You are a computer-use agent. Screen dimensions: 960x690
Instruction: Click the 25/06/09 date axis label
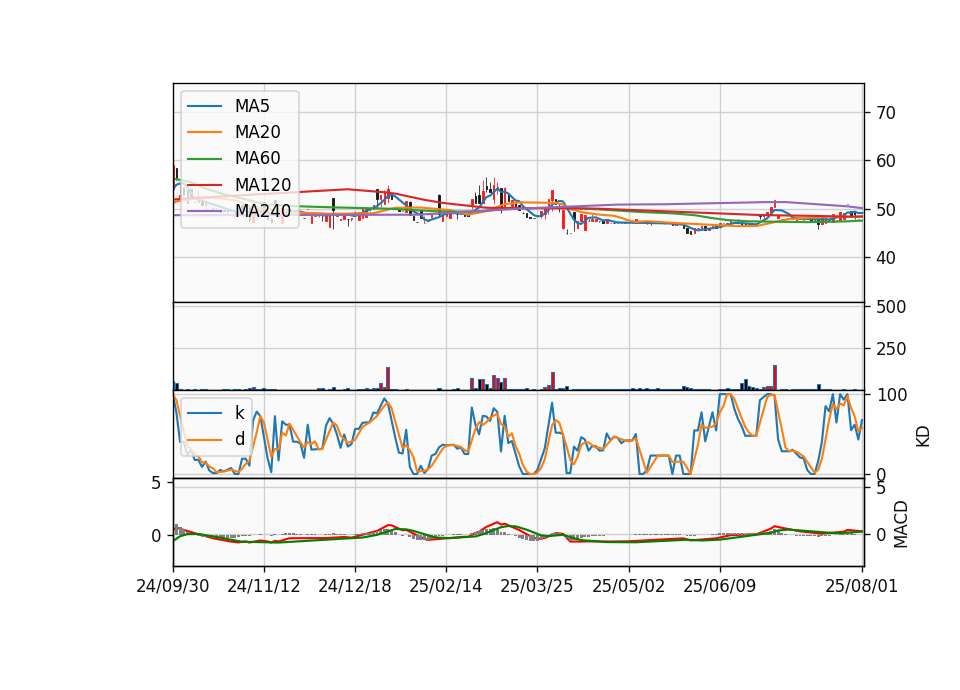tap(719, 586)
